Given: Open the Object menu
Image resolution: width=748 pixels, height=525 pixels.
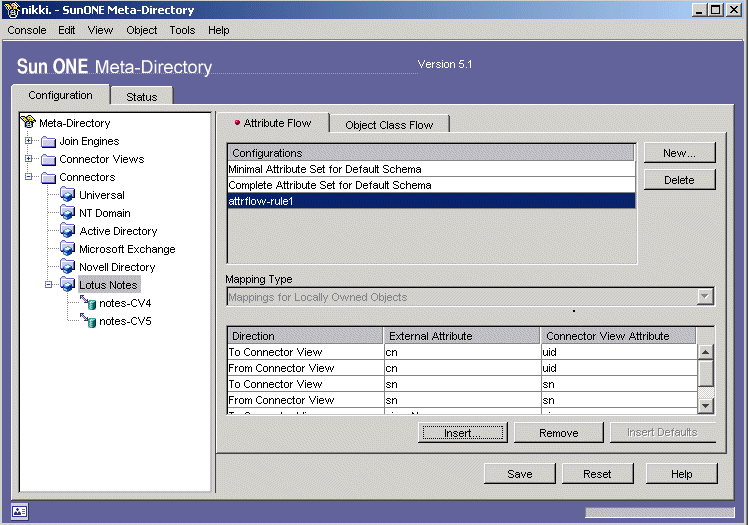Looking at the screenshot, I should pos(142,30).
